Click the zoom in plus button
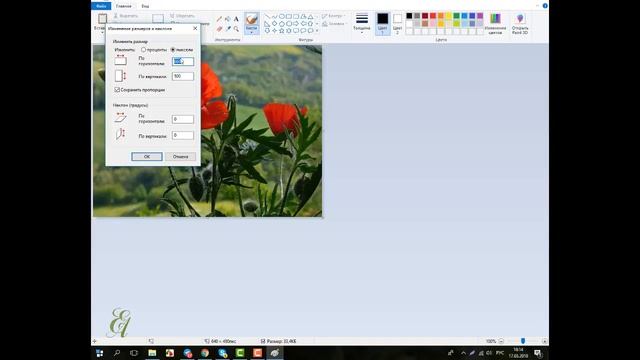Image resolution: width=640 pixels, height=360 pixels. click(544, 341)
